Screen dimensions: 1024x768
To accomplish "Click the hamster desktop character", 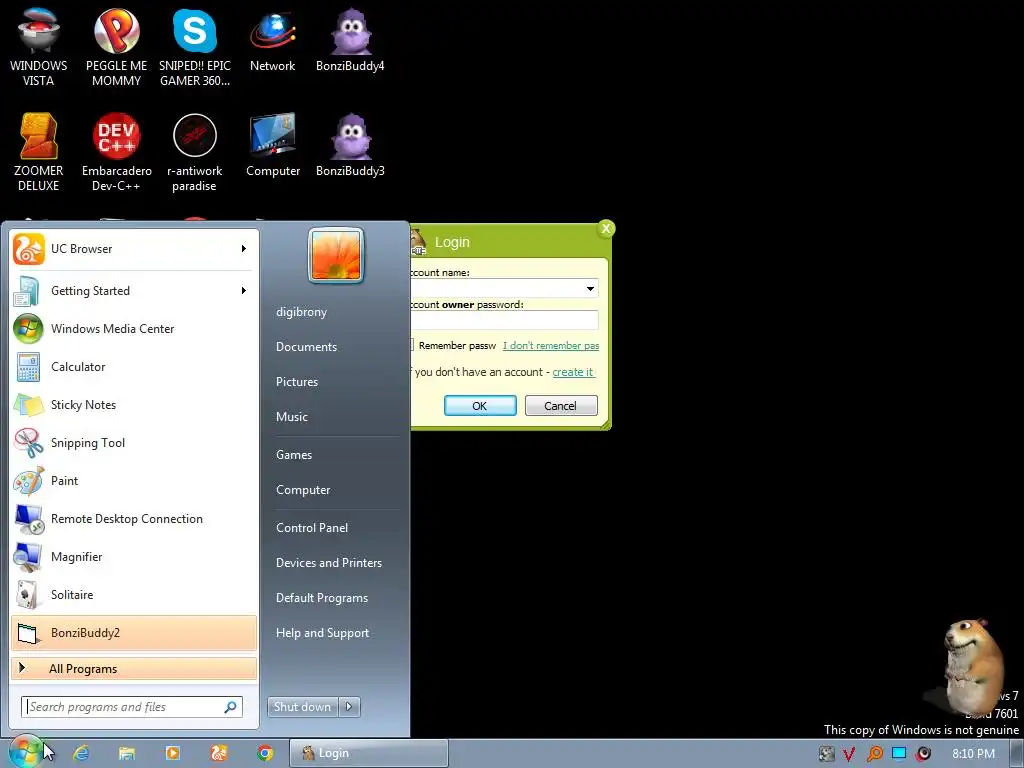I will point(972,666).
